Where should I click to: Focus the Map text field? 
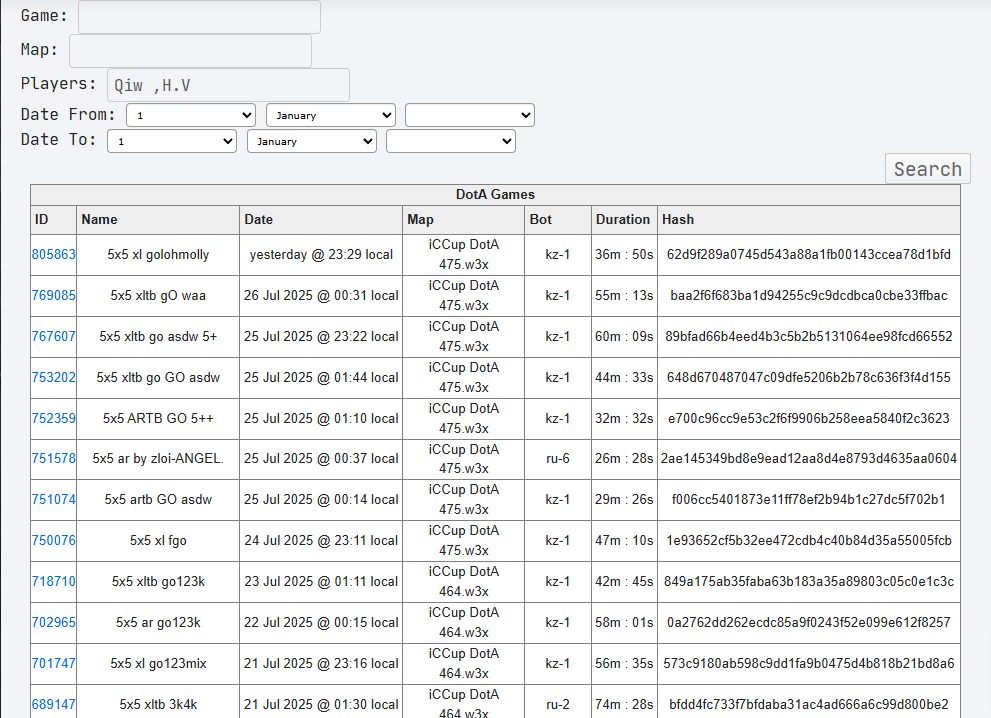pyautogui.click(x=190, y=51)
